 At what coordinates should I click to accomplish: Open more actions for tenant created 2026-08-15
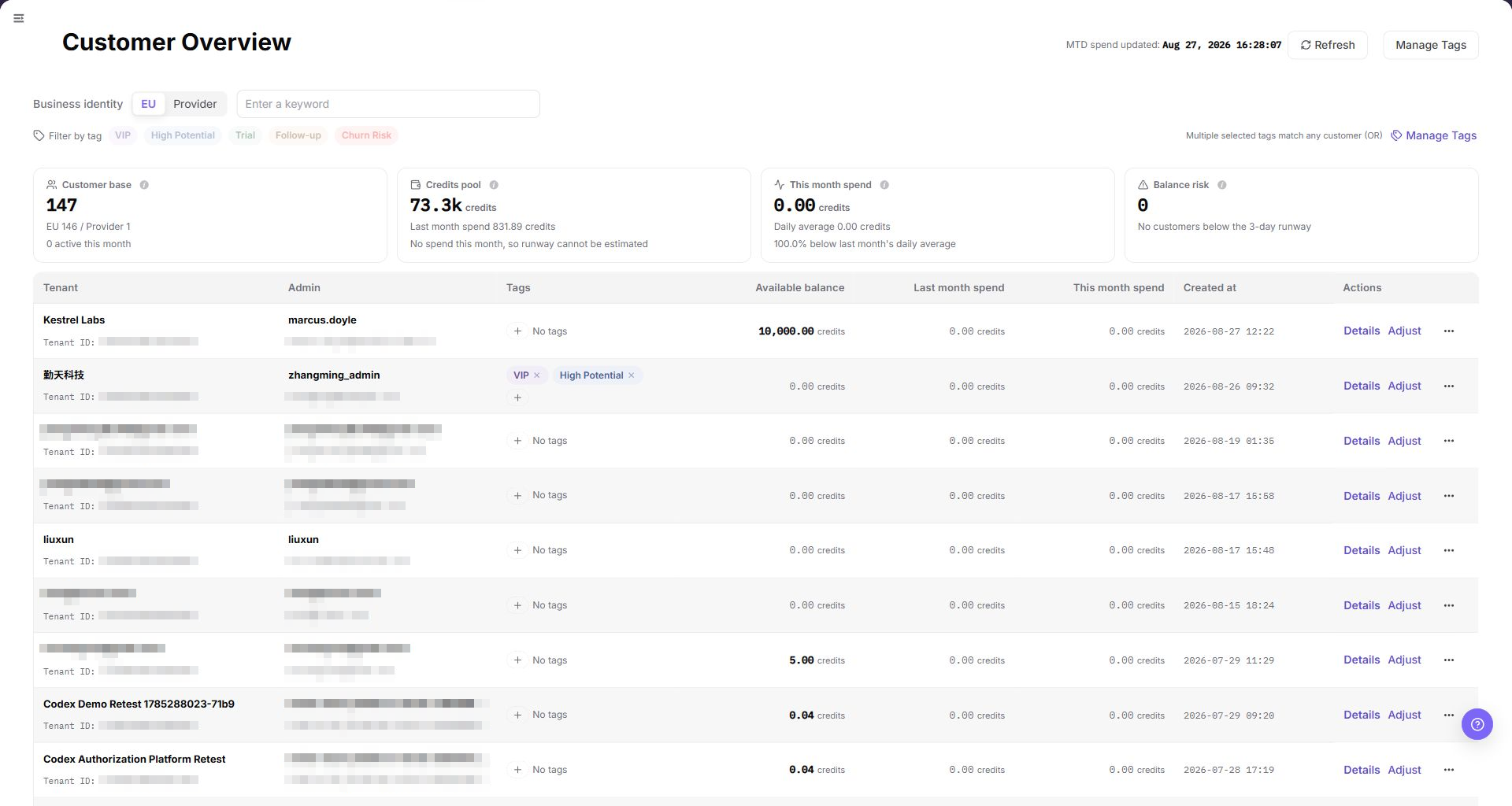click(1449, 605)
